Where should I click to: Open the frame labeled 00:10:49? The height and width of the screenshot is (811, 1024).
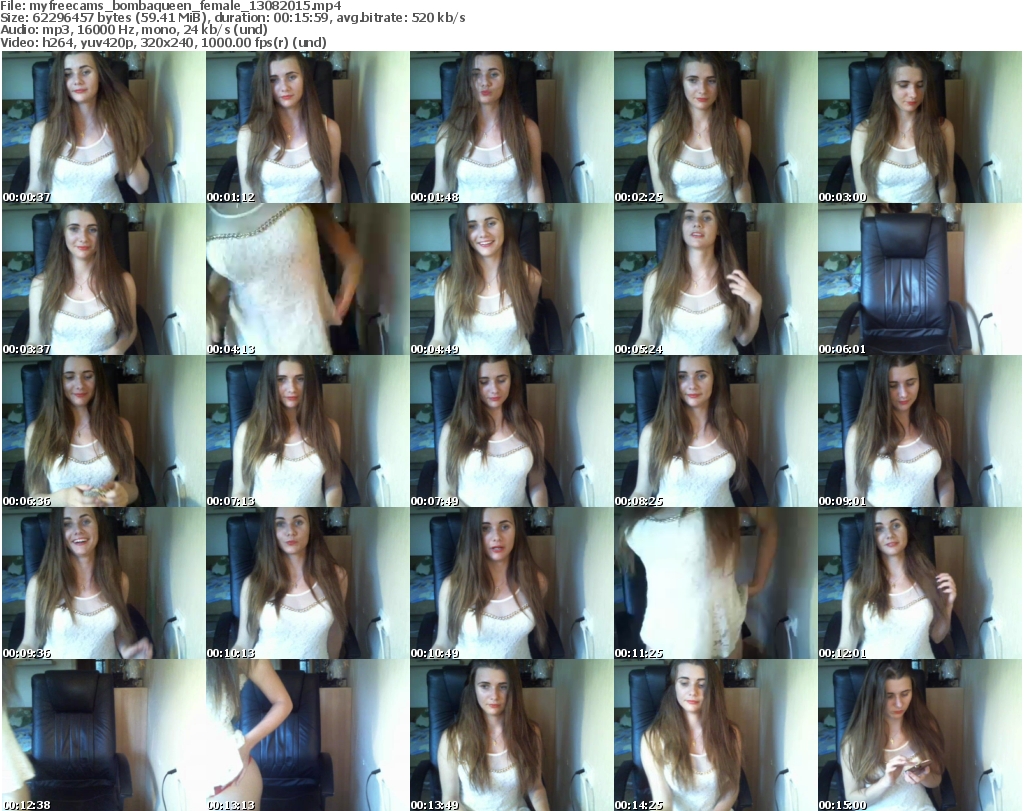[x=511, y=584]
